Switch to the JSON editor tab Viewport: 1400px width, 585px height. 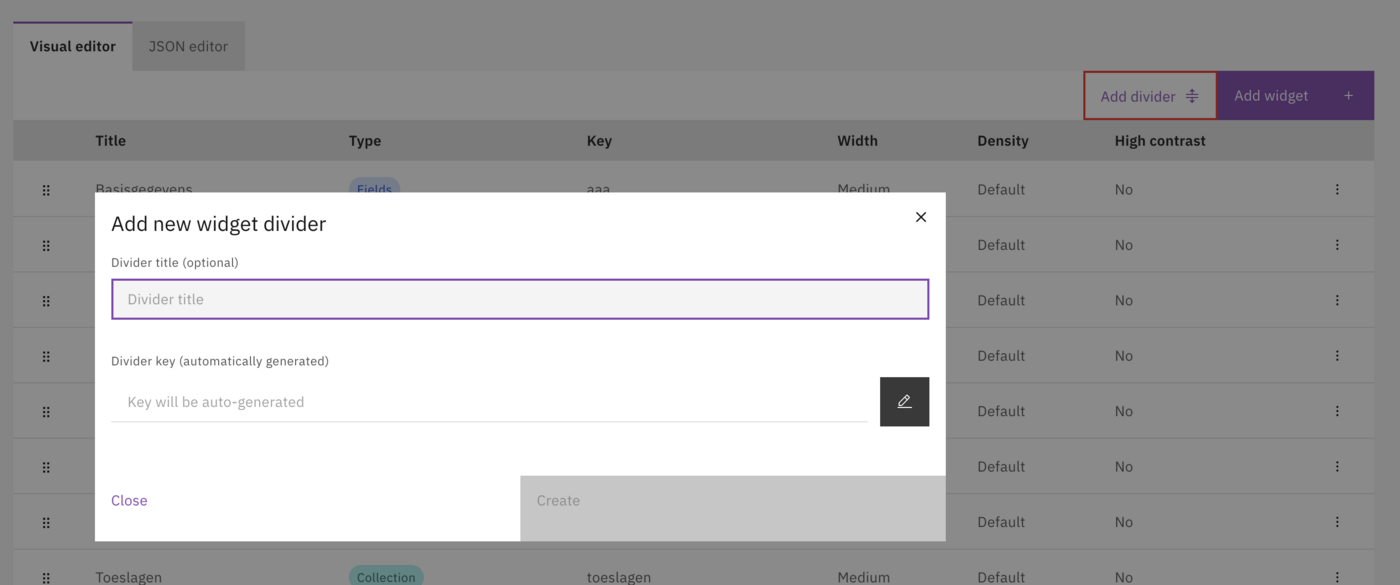(188, 45)
